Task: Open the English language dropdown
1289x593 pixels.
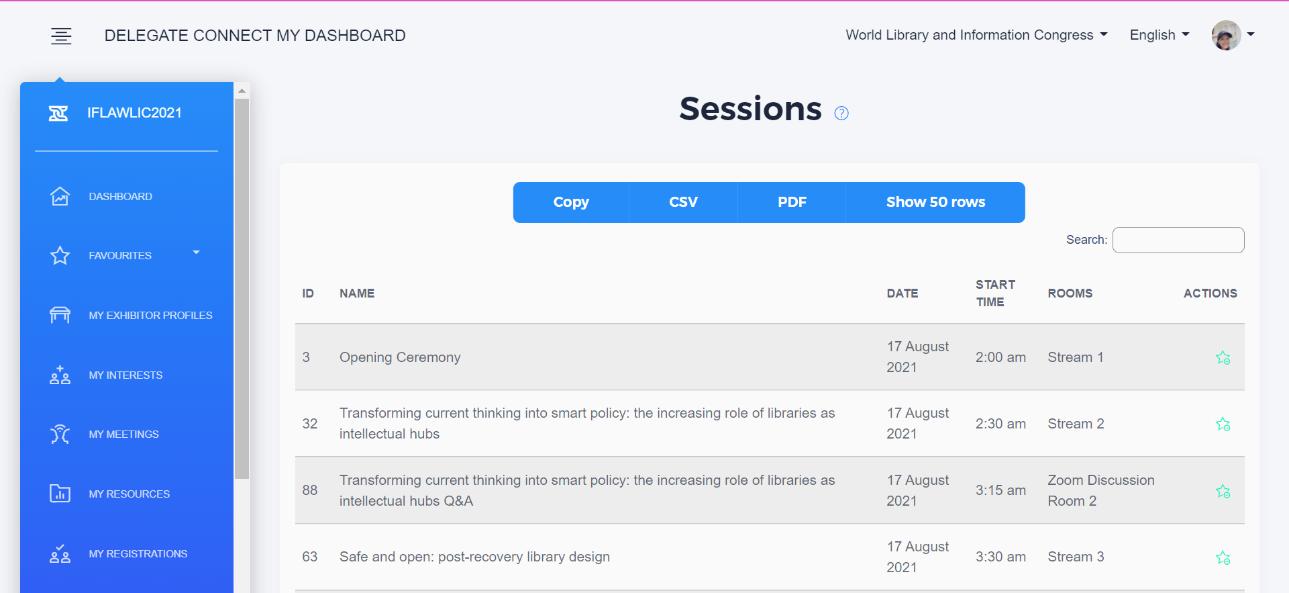Action: [1159, 35]
